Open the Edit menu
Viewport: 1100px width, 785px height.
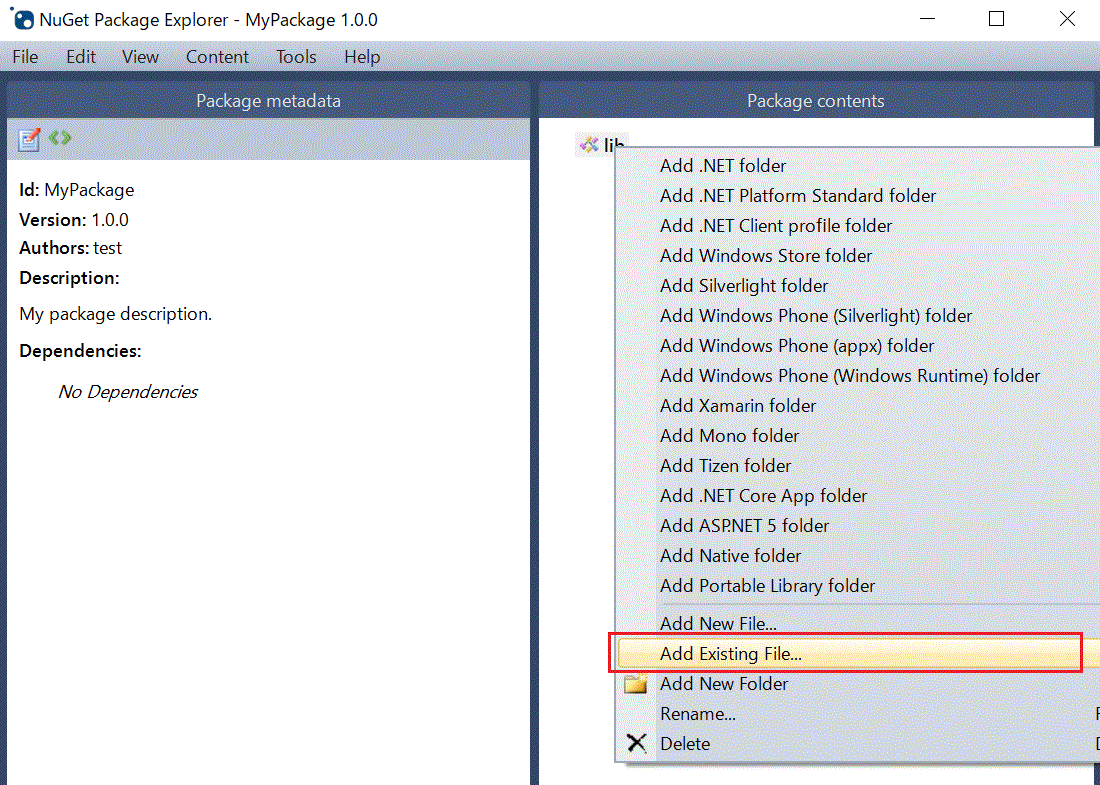[x=81, y=57]
